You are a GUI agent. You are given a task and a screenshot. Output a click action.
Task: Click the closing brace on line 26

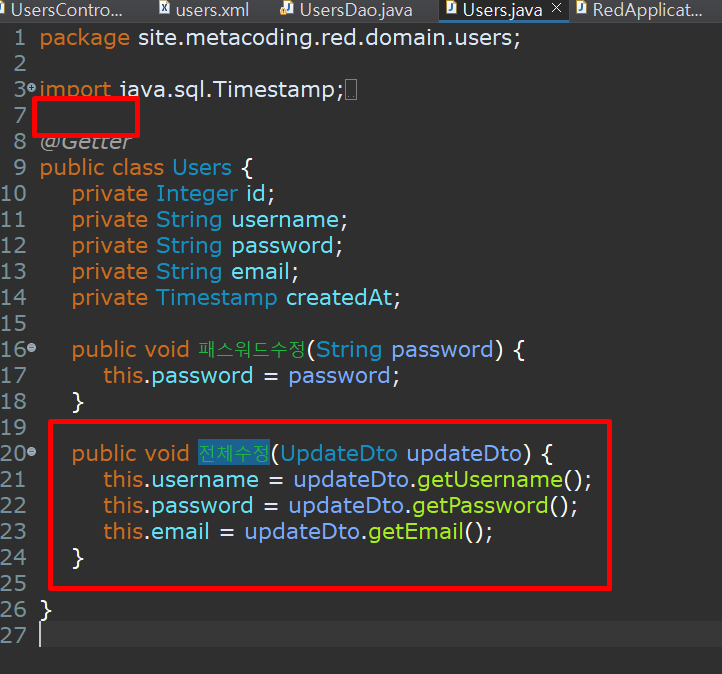46,610
